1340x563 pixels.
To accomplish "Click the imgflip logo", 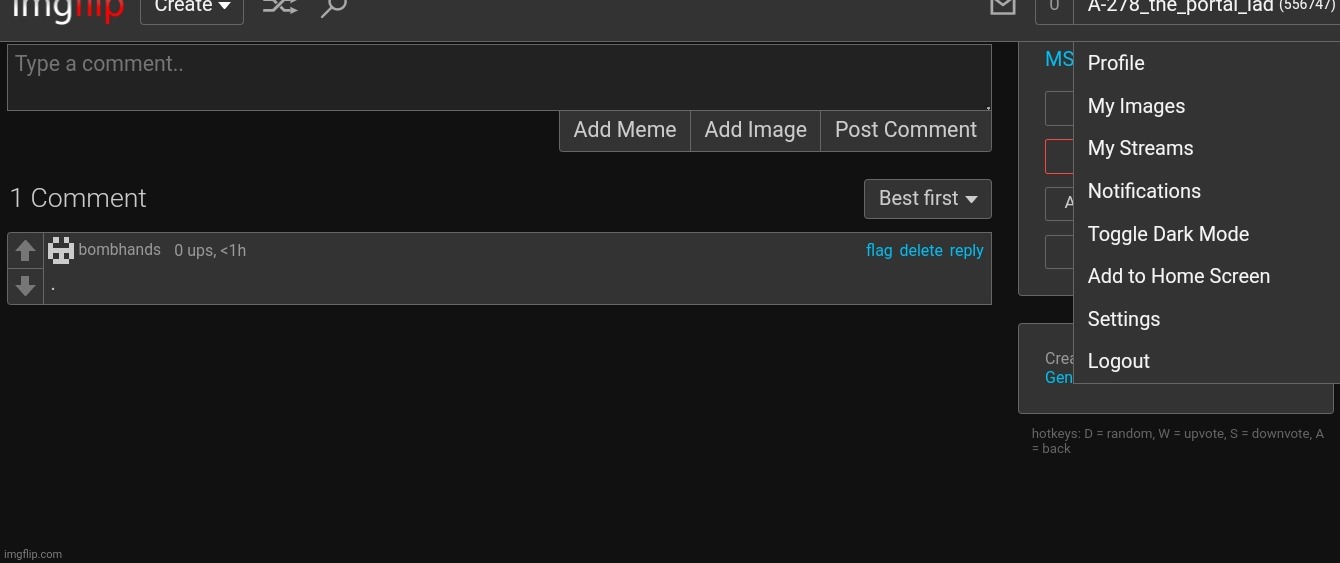I will coord(67,8).
